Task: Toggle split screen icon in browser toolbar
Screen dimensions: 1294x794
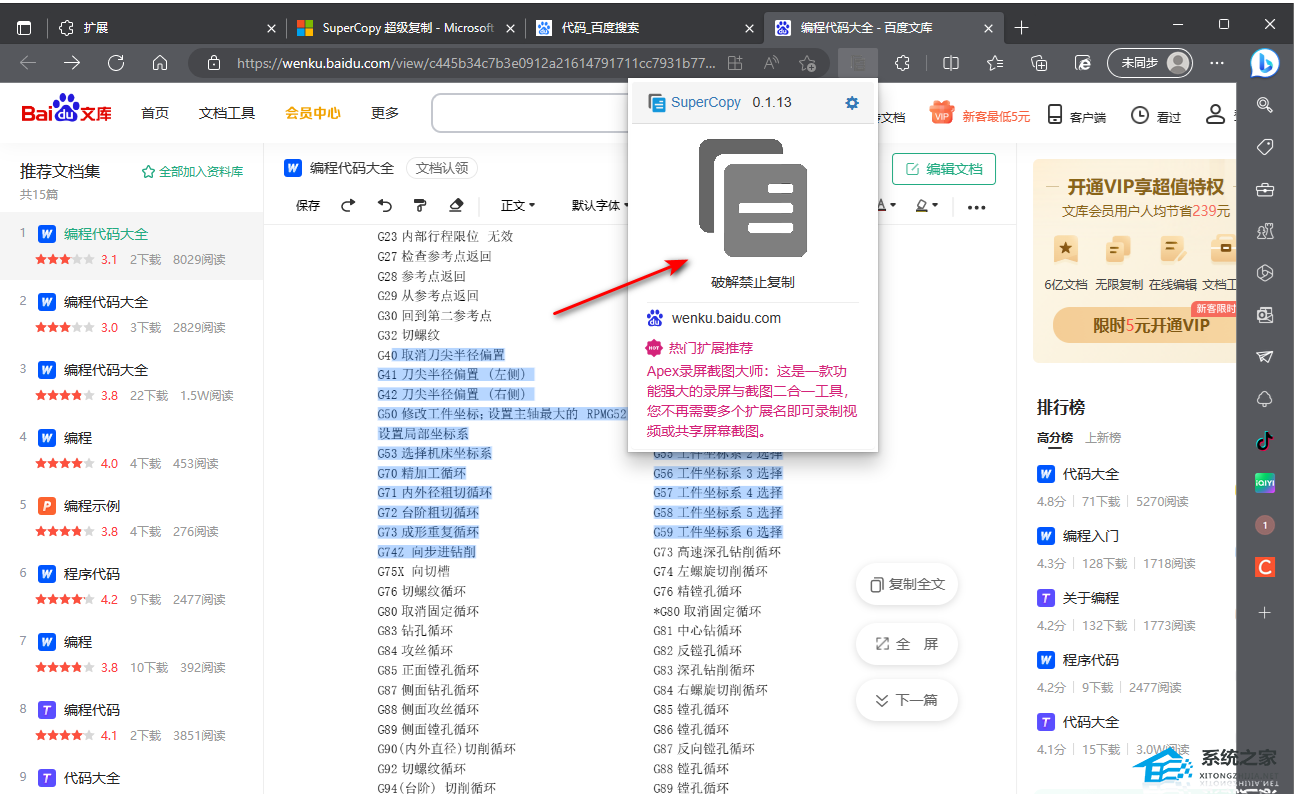Action: 951,63
